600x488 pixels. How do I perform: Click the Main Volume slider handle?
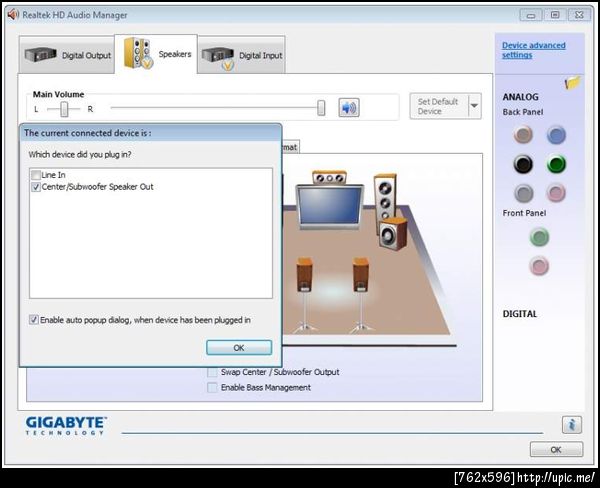tap(321, 108)
